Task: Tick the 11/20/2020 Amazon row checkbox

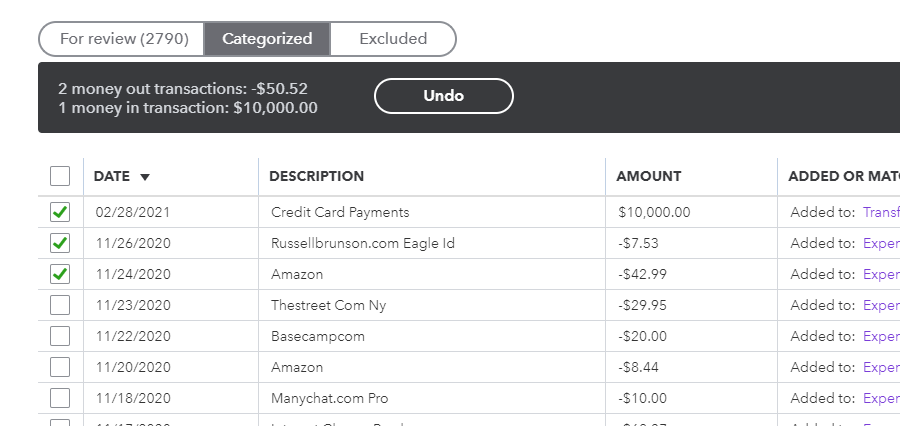Action: click(60, 367)
